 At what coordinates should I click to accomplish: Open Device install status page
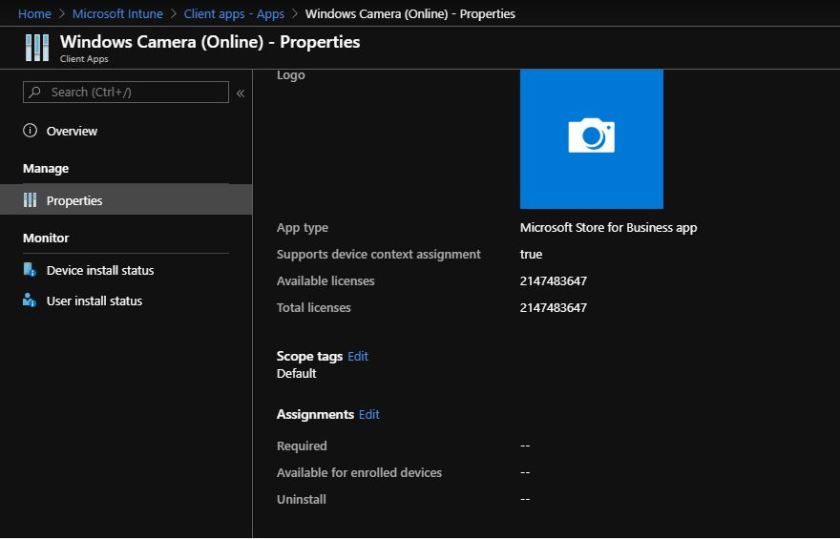pyautogui.click(x=100, y=271)
